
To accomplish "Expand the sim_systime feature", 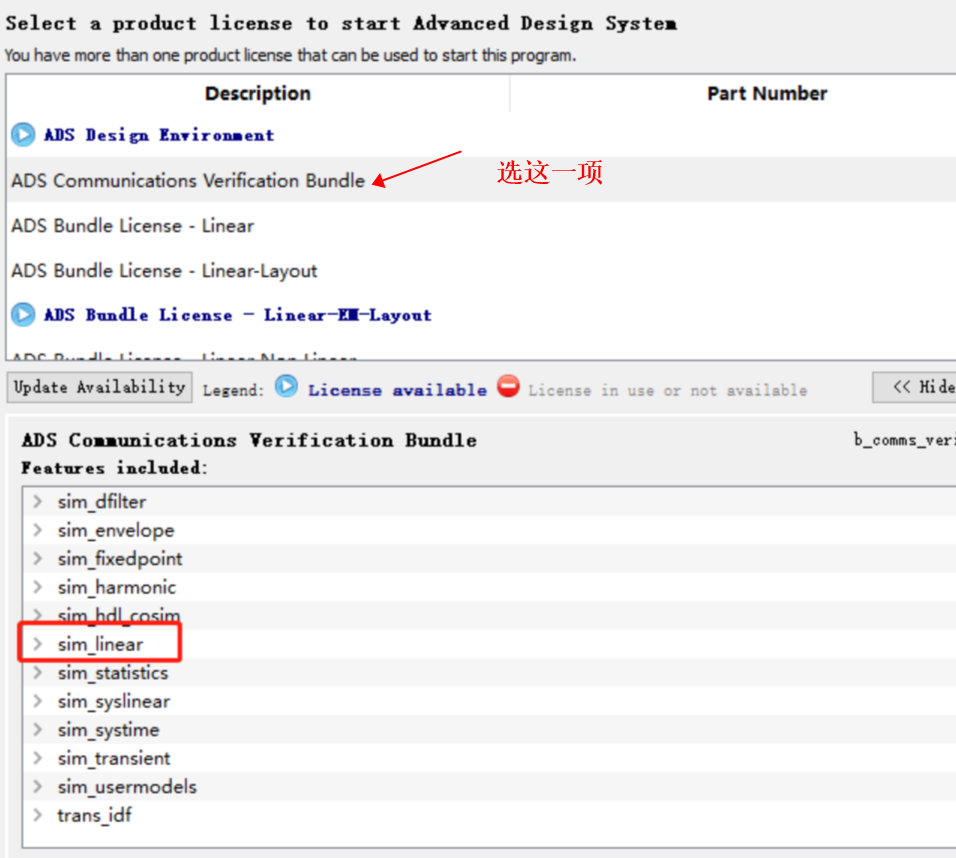I will click(38, 729).
